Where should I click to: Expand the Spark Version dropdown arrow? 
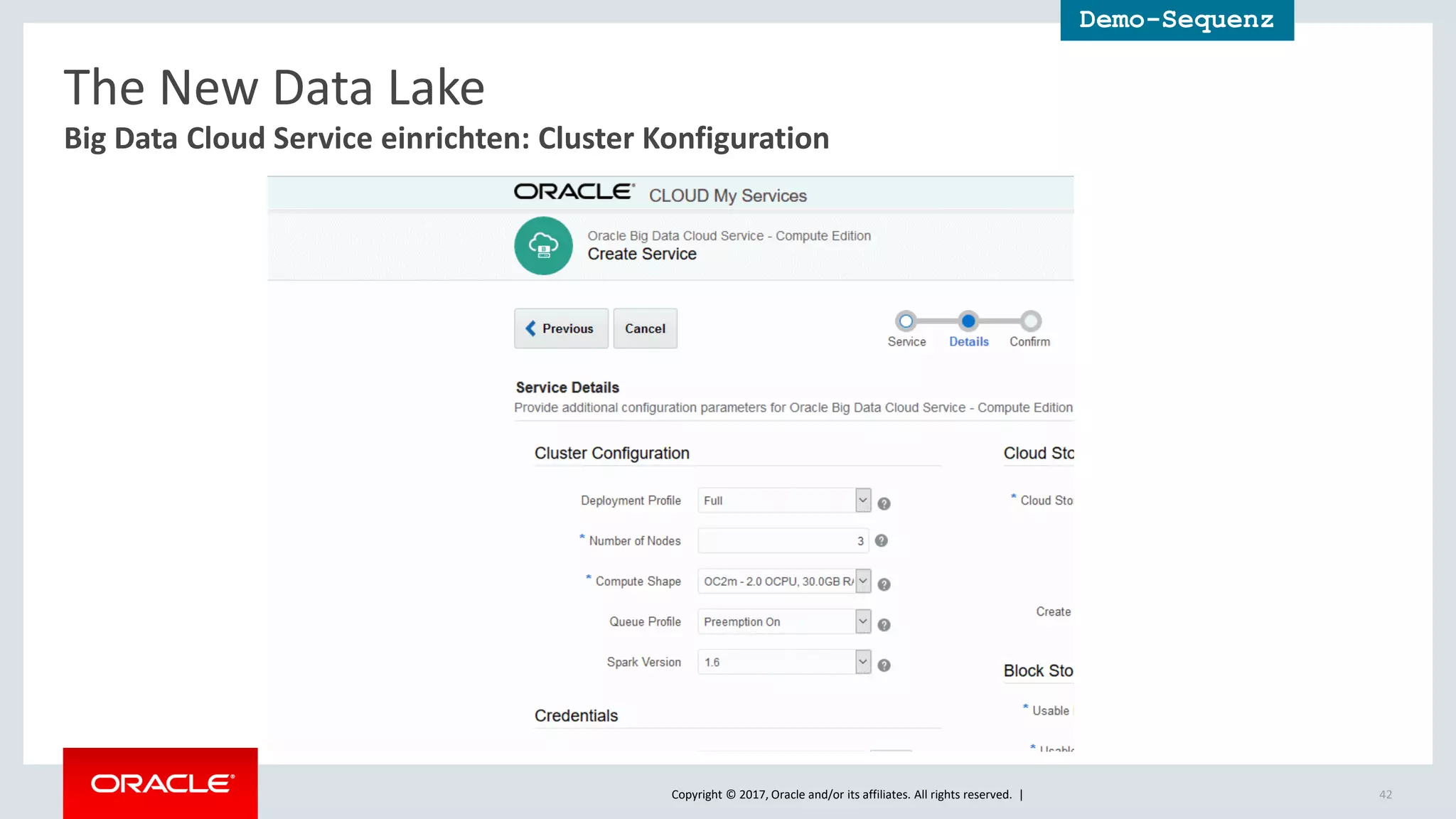862,662
